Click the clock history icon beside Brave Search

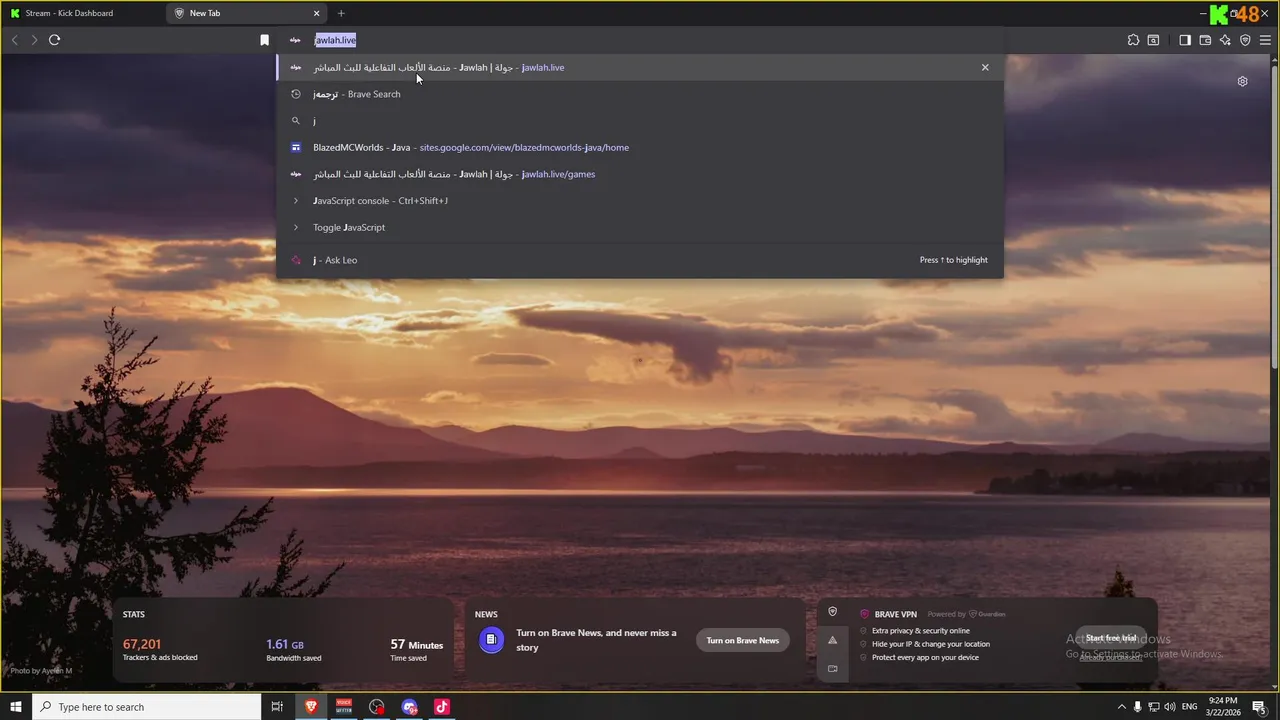pyautogui.click(x=296, y=94)
